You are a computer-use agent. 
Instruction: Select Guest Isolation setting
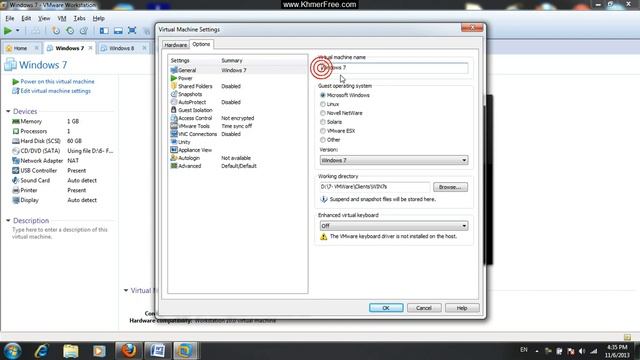tap(238, 110)
